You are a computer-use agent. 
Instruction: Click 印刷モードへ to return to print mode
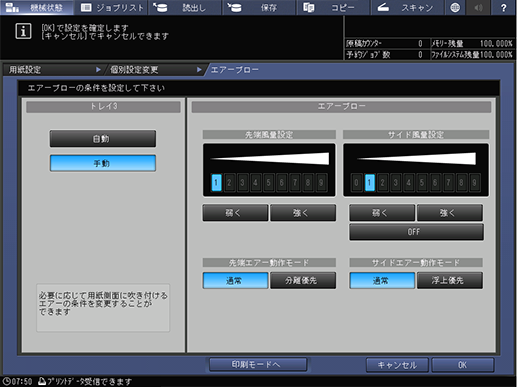pyautogui.click(x=258, y=365)
